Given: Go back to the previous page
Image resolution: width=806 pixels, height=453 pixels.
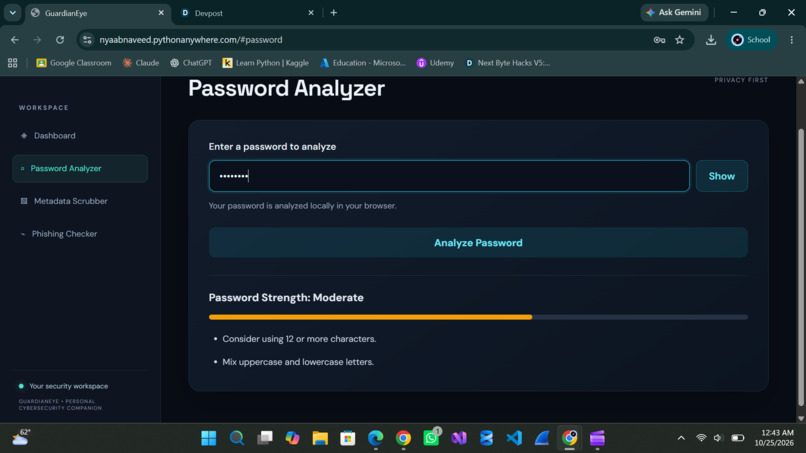Looking at the screenshot, I should [x=15, y=40].
